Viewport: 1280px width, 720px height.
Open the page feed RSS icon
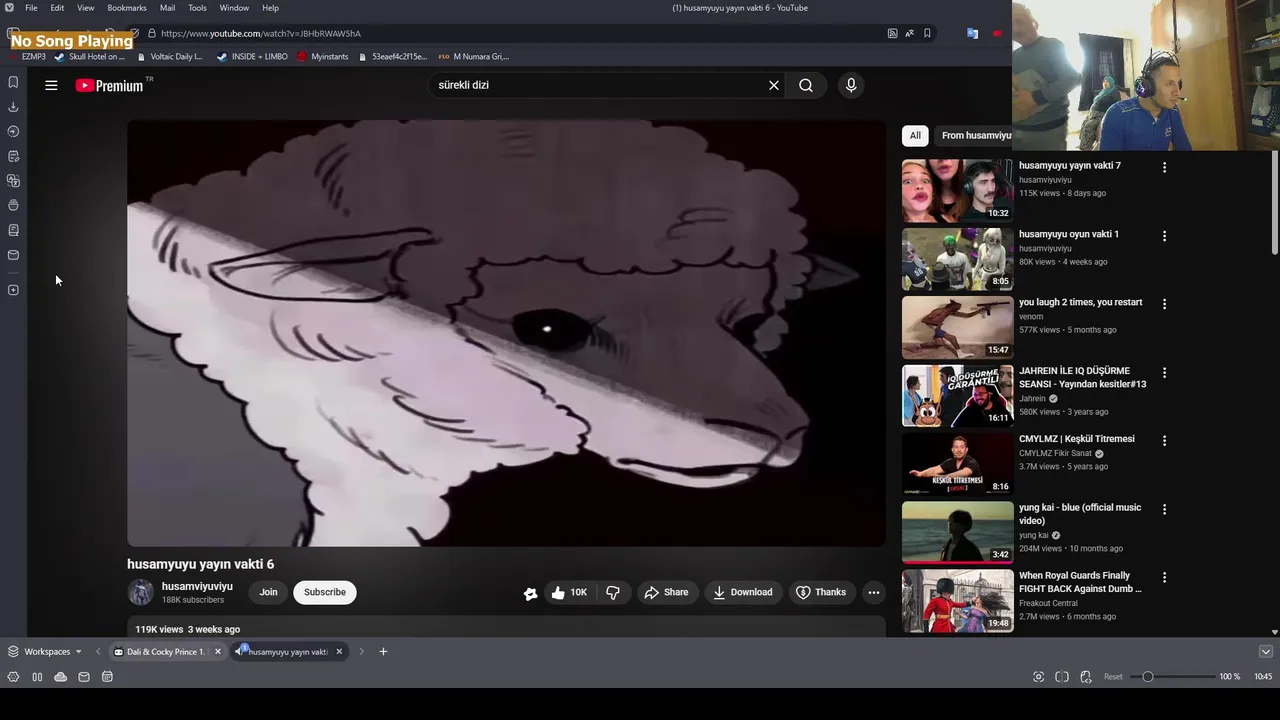(x=892, y=33)
